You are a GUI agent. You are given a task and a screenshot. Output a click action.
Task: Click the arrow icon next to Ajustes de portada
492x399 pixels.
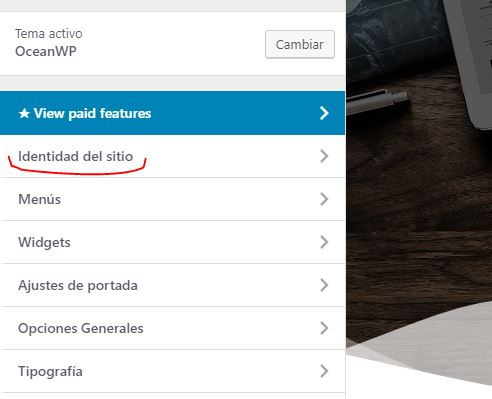(324, 285)
